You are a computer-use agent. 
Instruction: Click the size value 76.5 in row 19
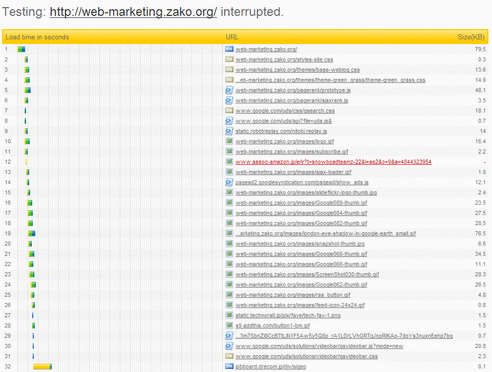tap(480, 233)
